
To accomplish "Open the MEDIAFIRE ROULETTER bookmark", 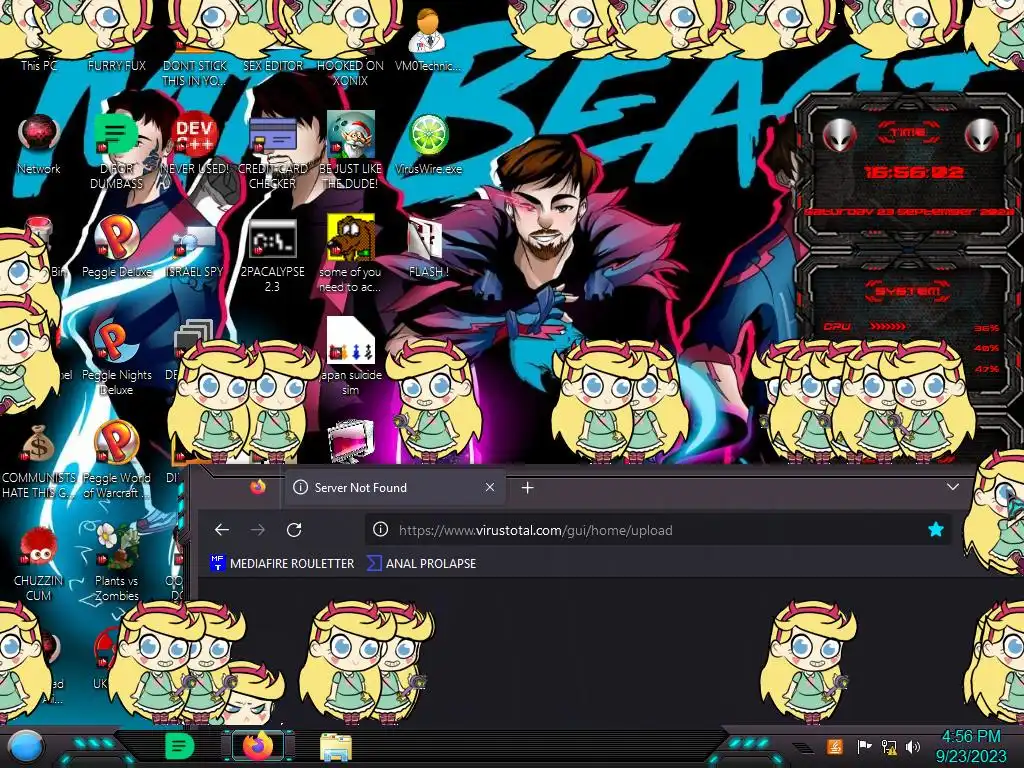I will click(282, 564).
